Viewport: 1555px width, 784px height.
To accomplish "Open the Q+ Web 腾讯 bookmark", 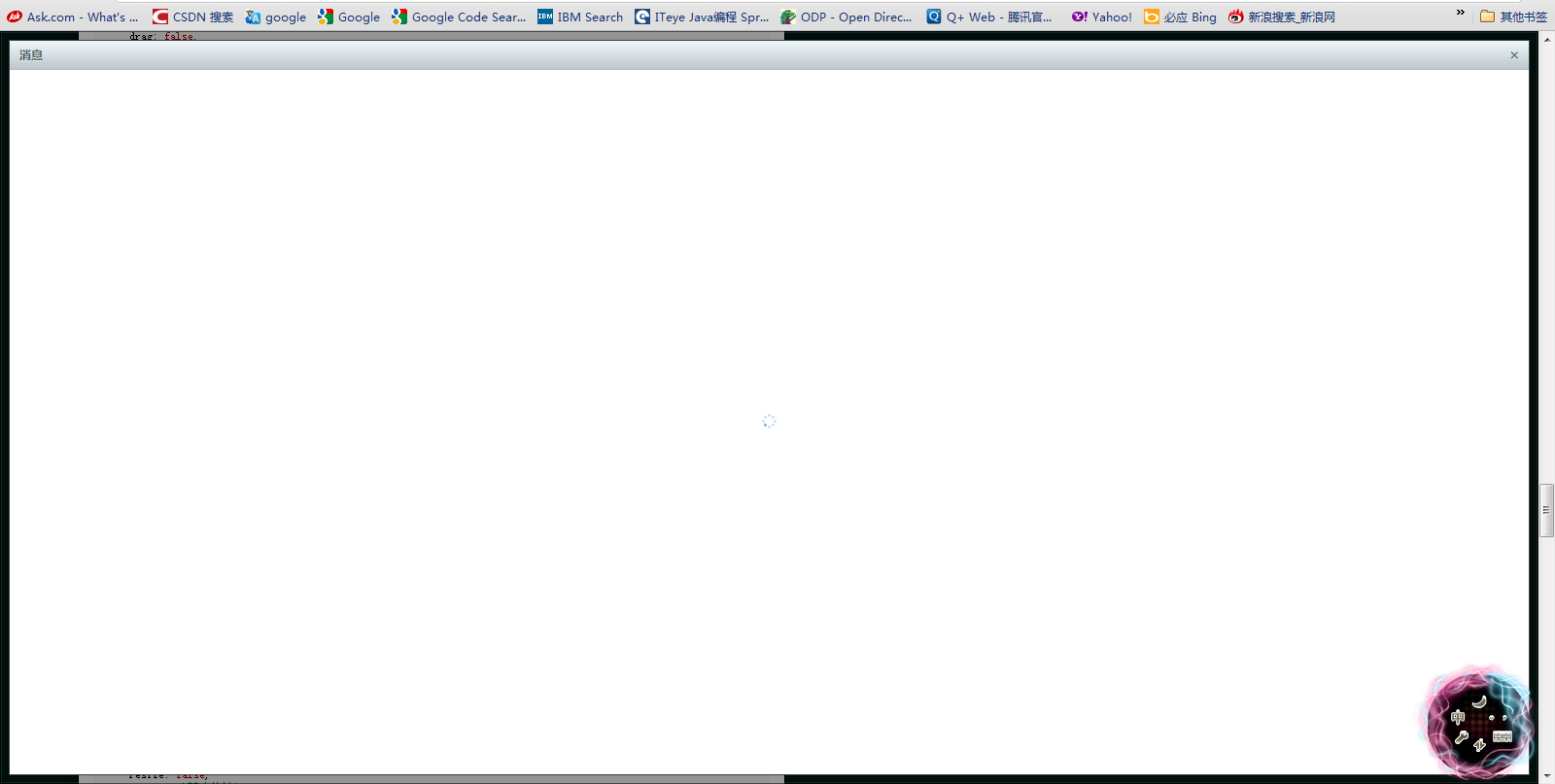I will pos(989,17).
